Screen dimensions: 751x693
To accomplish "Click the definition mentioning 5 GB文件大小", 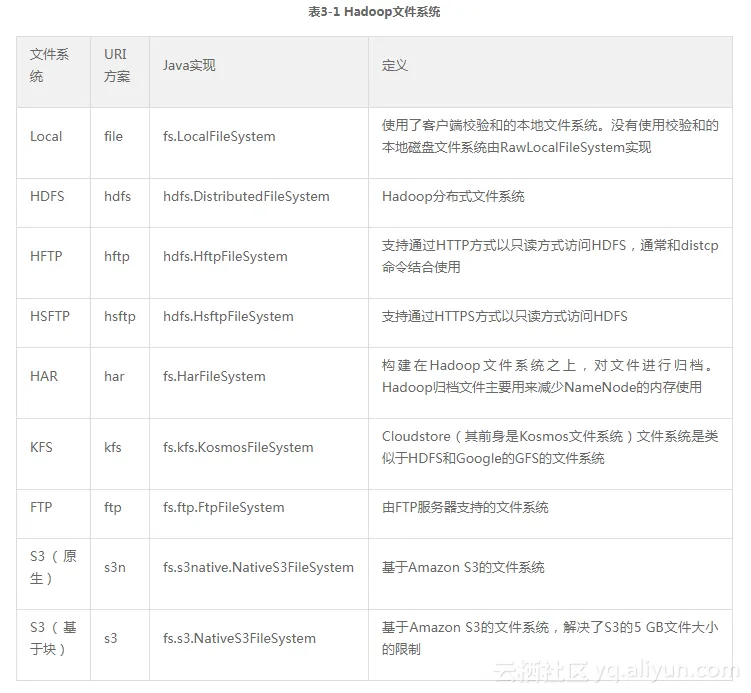I will click(550, 638).
